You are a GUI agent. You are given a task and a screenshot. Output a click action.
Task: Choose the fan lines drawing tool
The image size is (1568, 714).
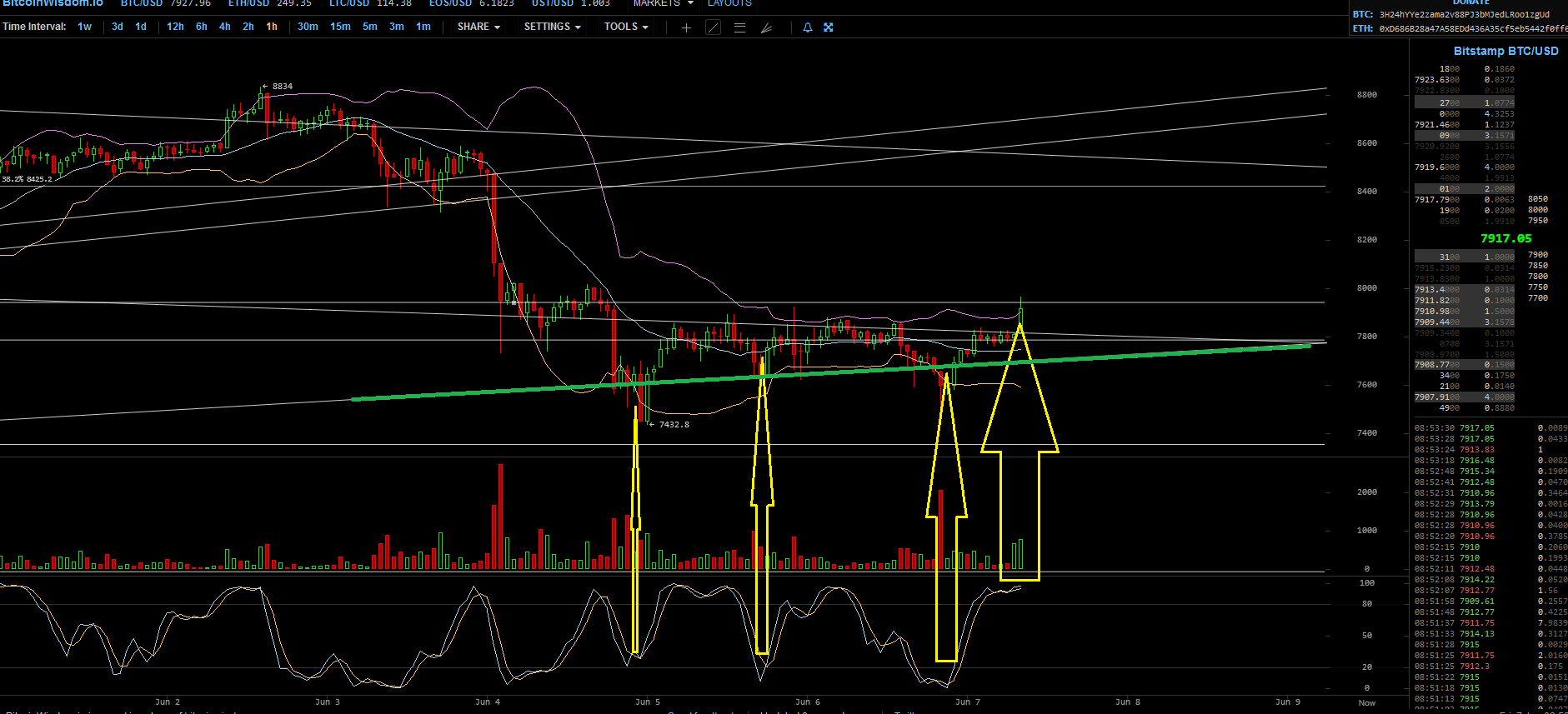[766, 27]
